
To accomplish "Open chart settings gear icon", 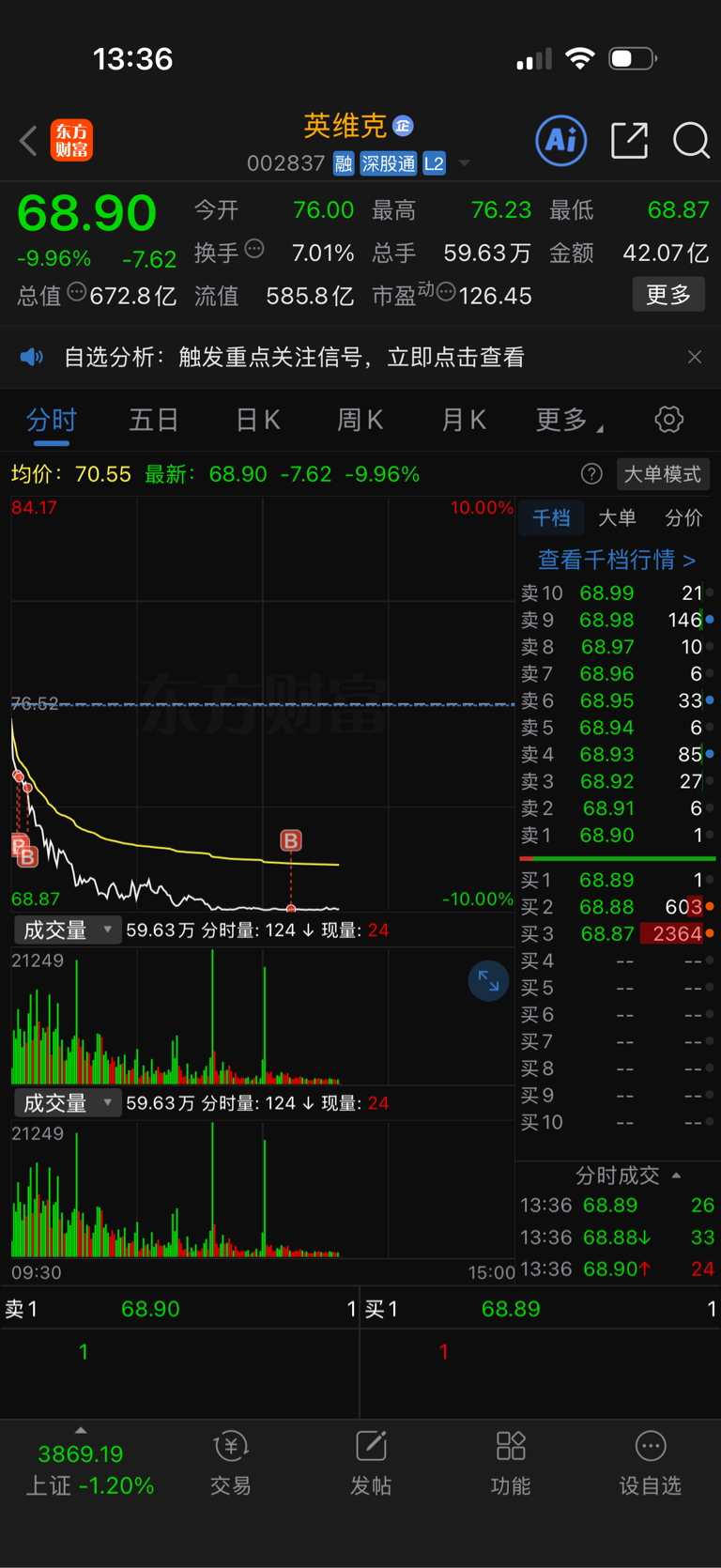I will pyautogui.click(x=669, y=419).
